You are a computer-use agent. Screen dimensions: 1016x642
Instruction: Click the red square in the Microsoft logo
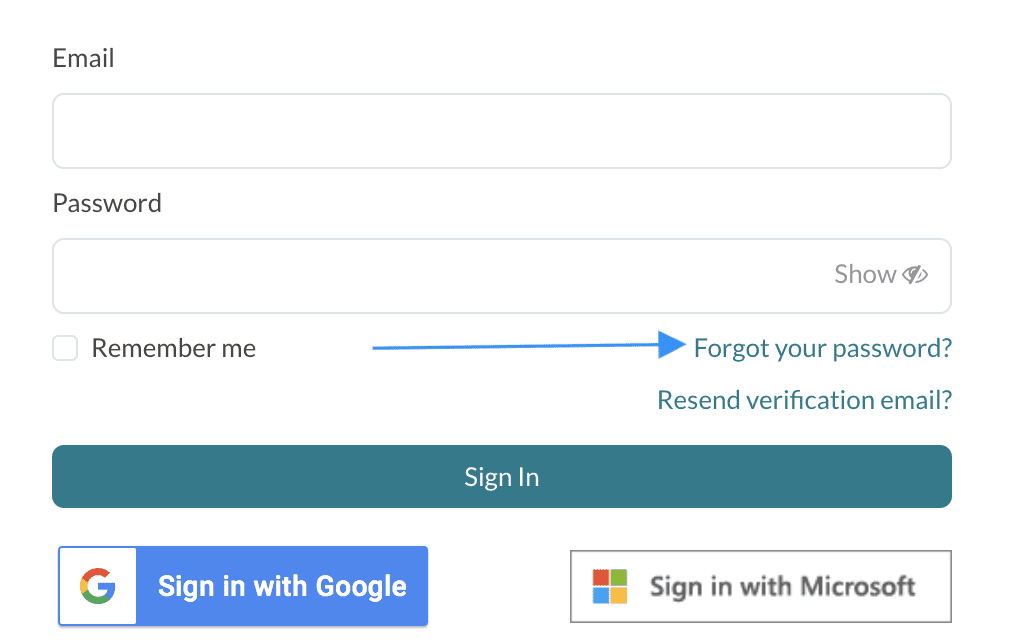tap(601, 578)
